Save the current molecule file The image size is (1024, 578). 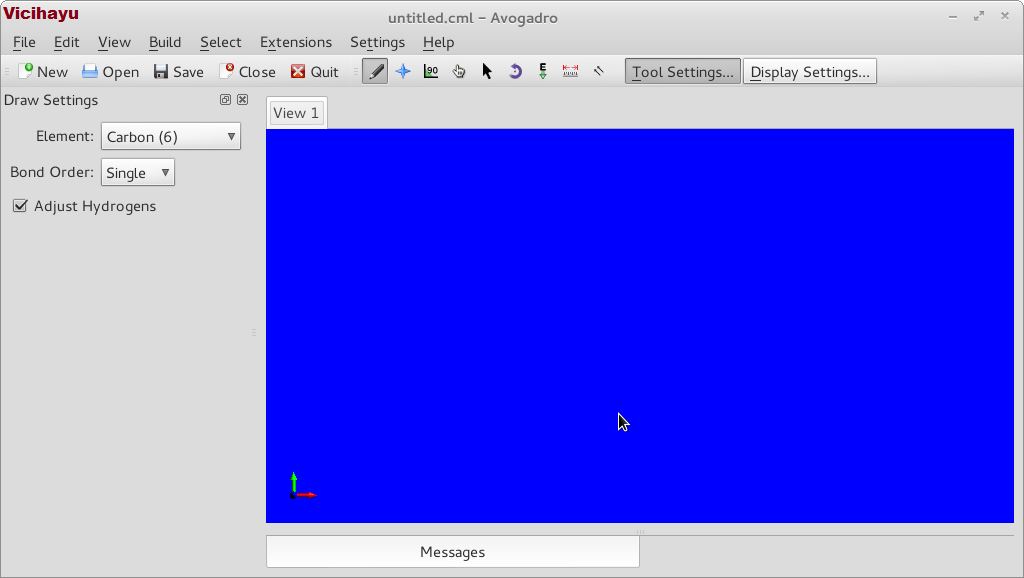click(x=179, y=72)
